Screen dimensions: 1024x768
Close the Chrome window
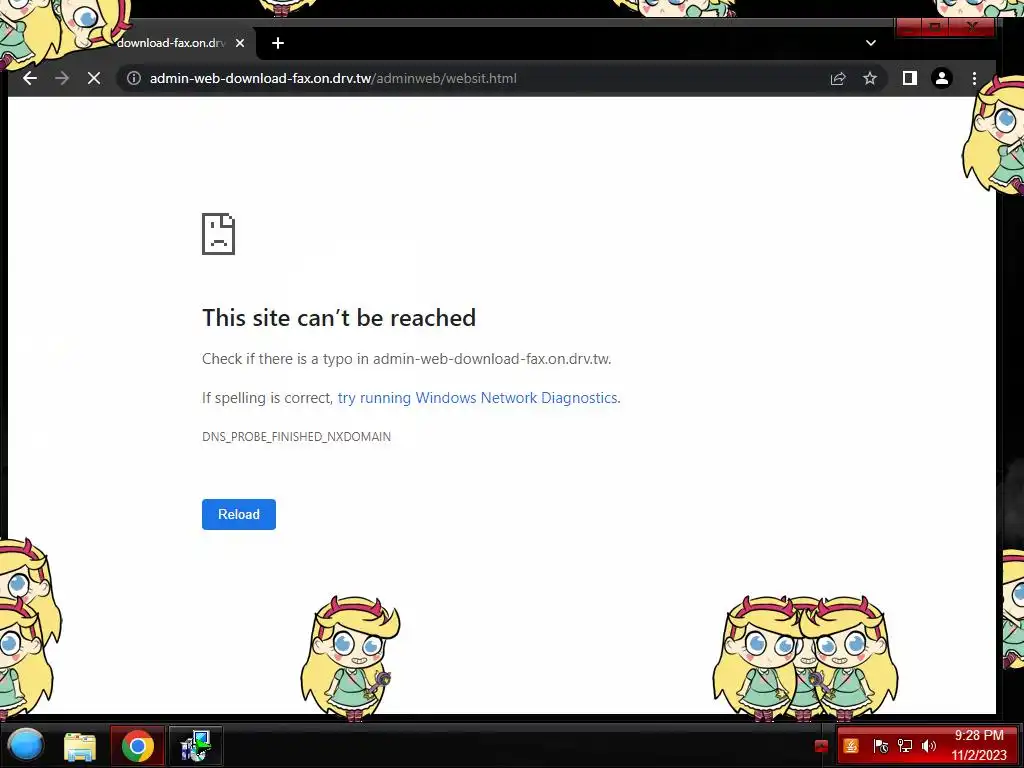click(x=972, y=27)
